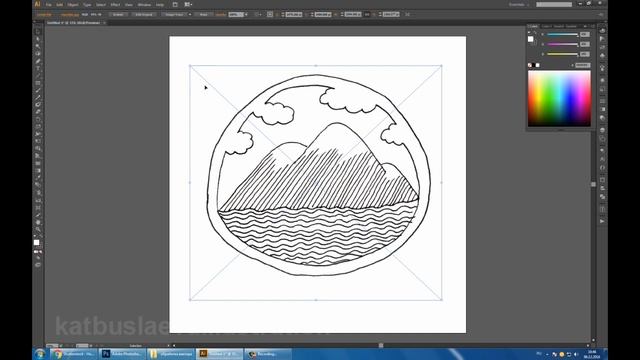The width and height of the screenshot is (640, 360).
Task: Open the folder window in the taskbar
Action: click(x=171, y=354)
